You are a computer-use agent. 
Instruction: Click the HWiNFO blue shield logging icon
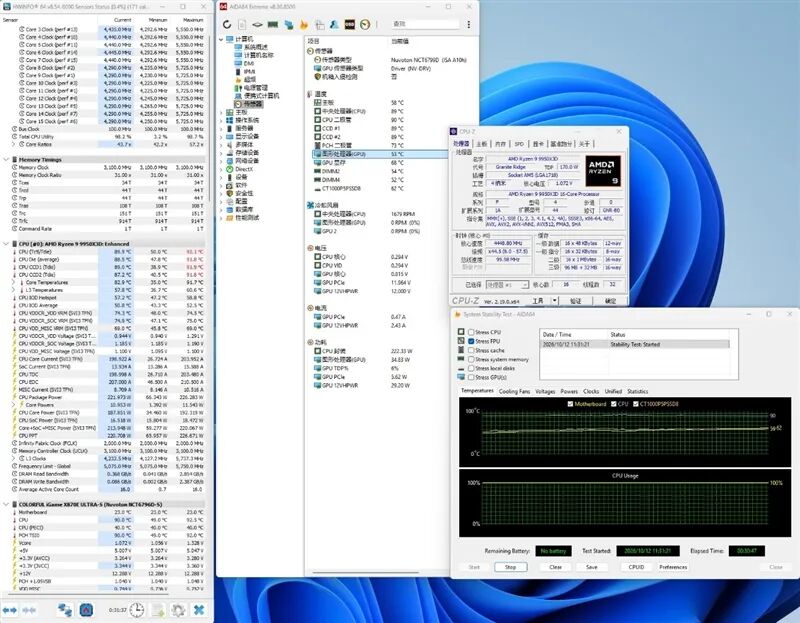coord(86,610)
